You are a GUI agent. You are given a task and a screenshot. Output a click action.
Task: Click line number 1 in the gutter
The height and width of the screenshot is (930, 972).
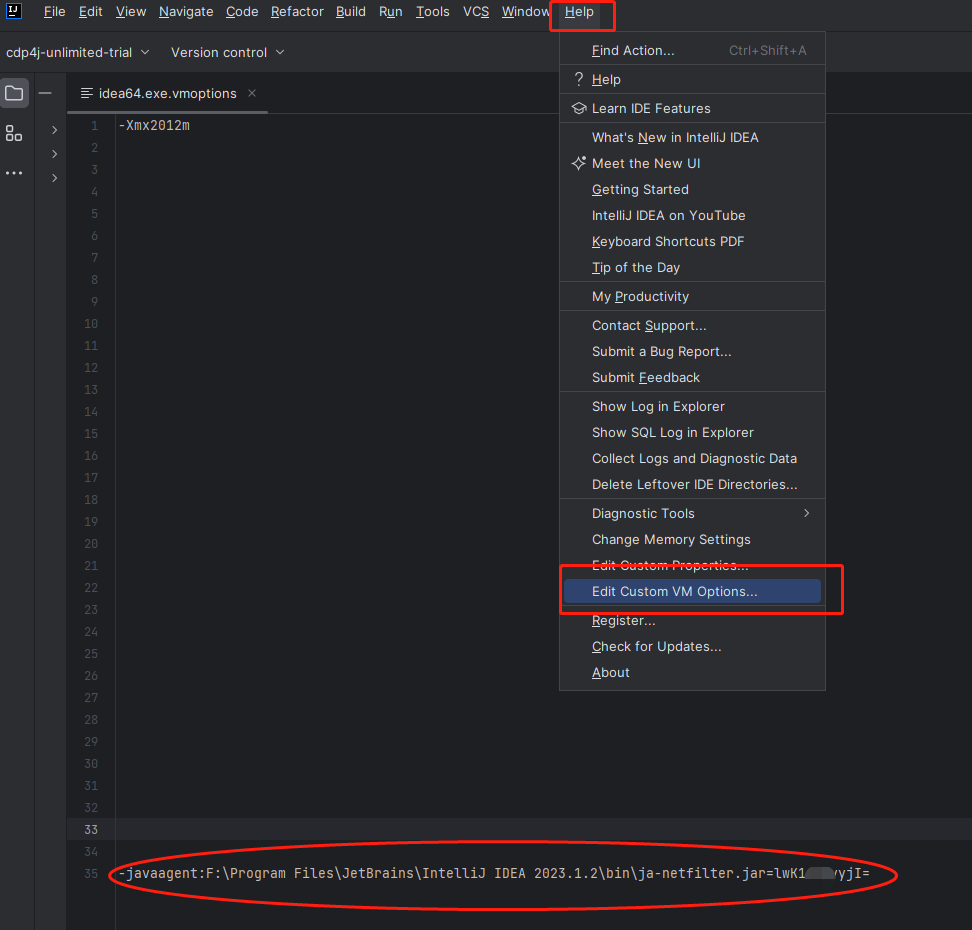pyautogui.click(x=95, y=126)
